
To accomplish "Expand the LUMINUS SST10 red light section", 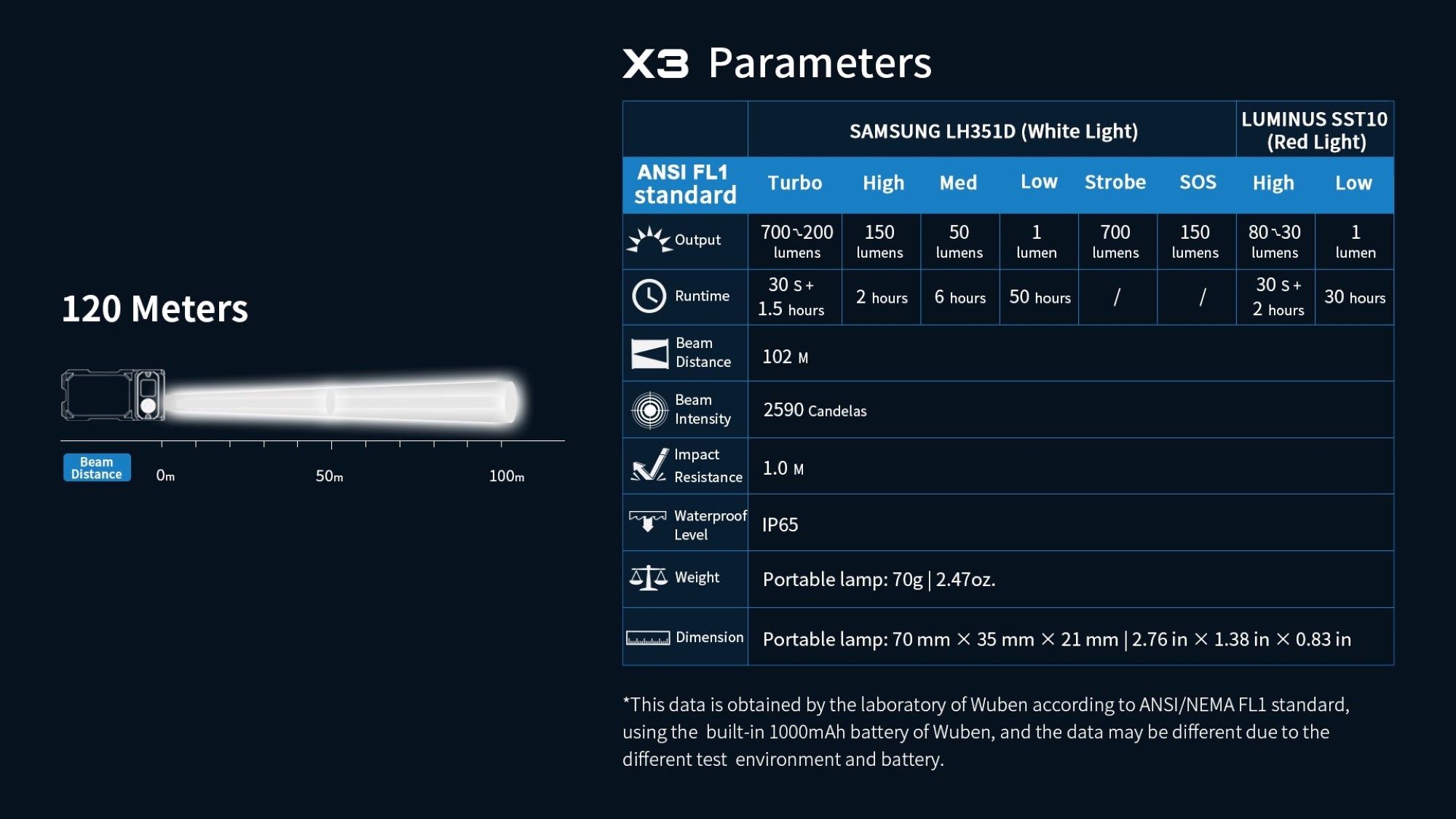I will point(1313,130).
